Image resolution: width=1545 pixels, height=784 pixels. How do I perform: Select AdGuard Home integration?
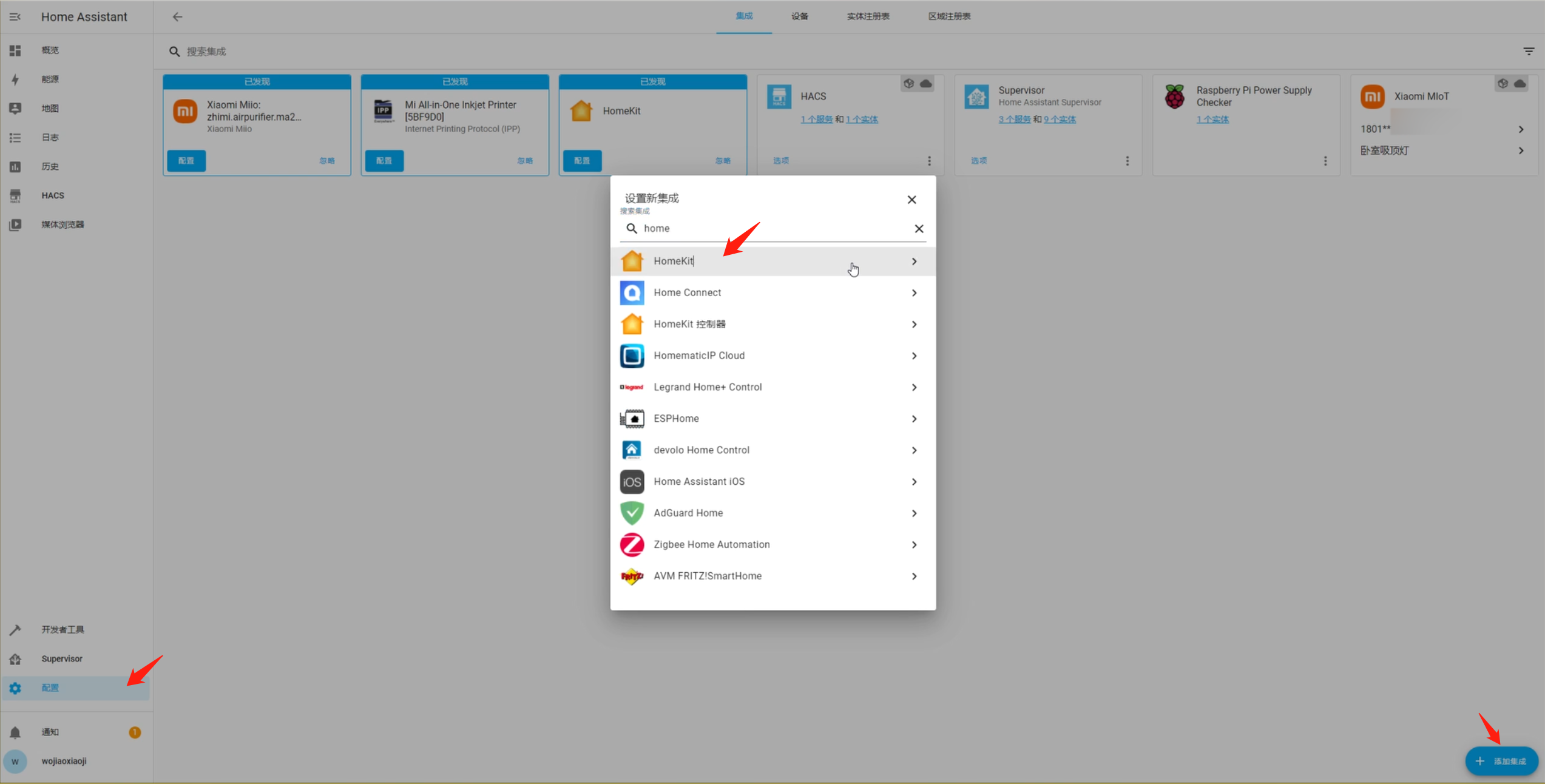[773, 513]
